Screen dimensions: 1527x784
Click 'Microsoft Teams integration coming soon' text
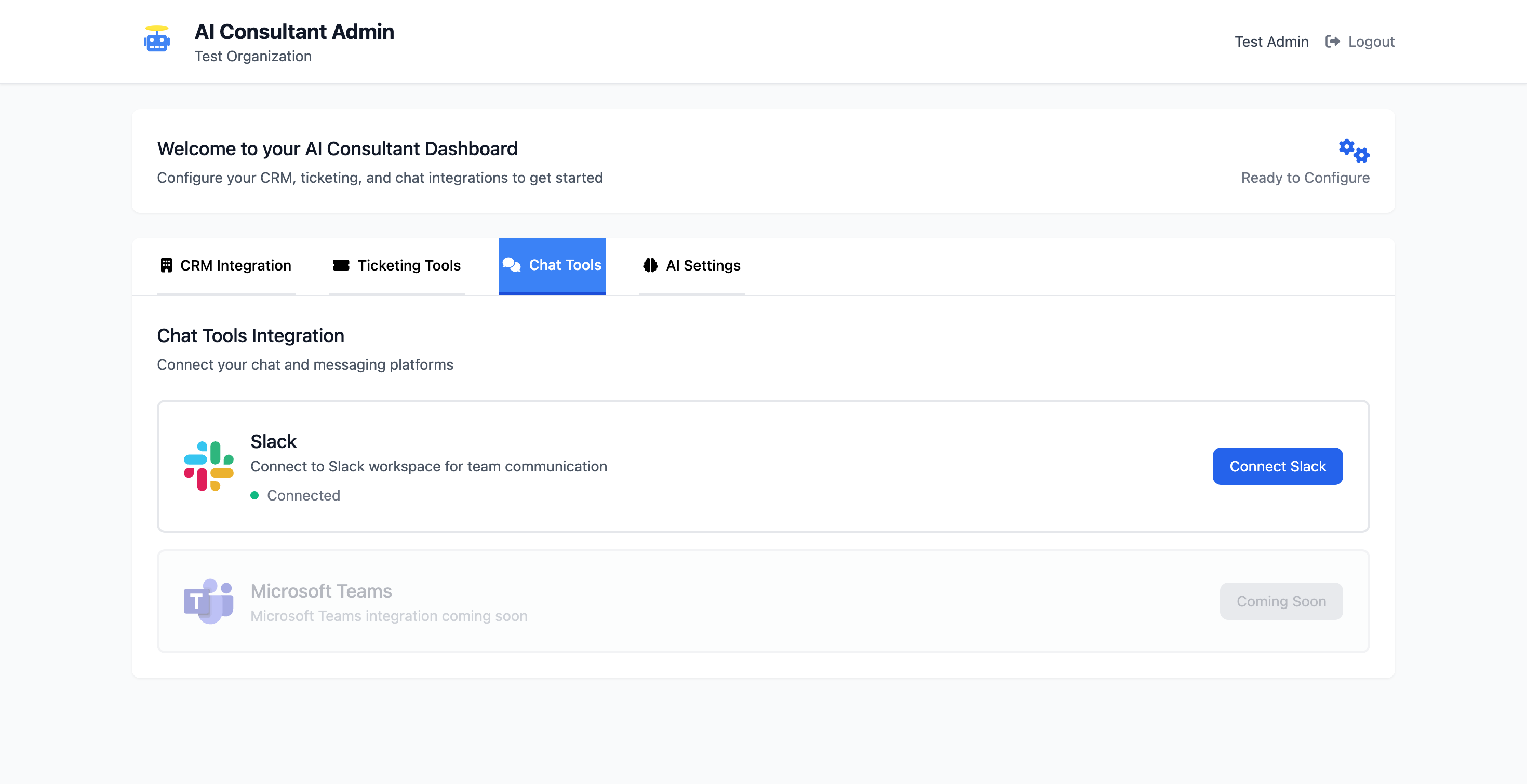click(x=389, y=616)
